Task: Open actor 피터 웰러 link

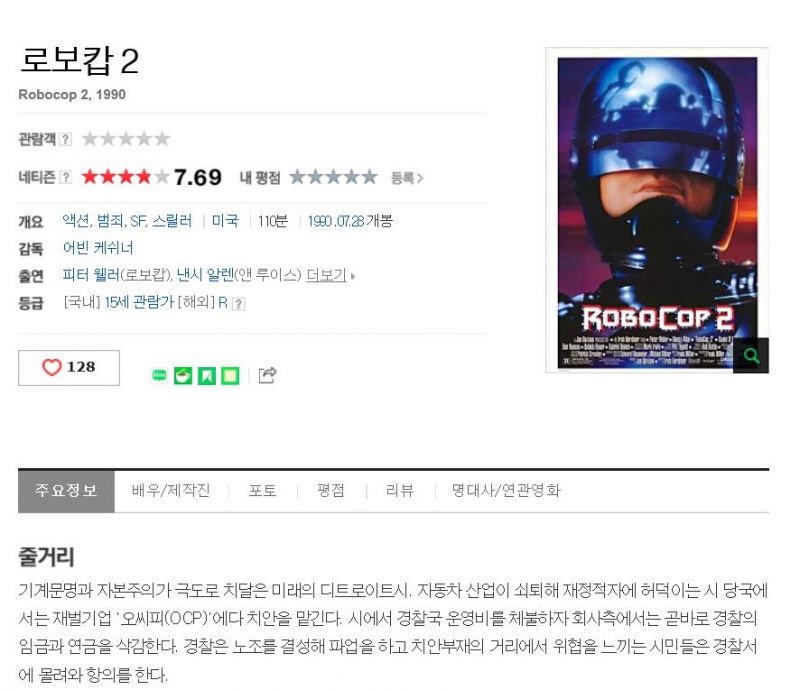Action: (91, 275)
